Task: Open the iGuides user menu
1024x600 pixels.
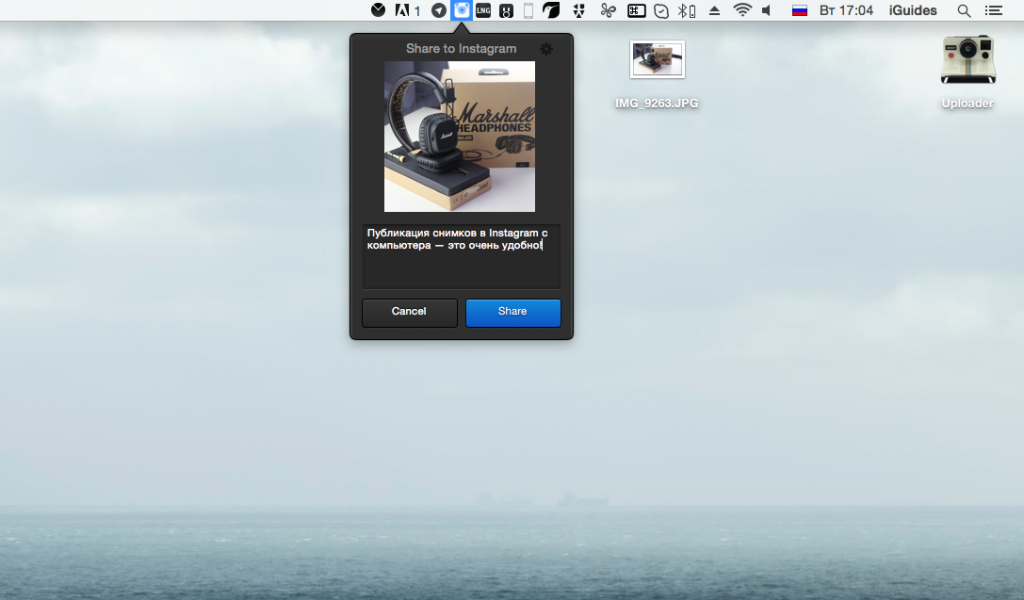Action: [912, 10]
